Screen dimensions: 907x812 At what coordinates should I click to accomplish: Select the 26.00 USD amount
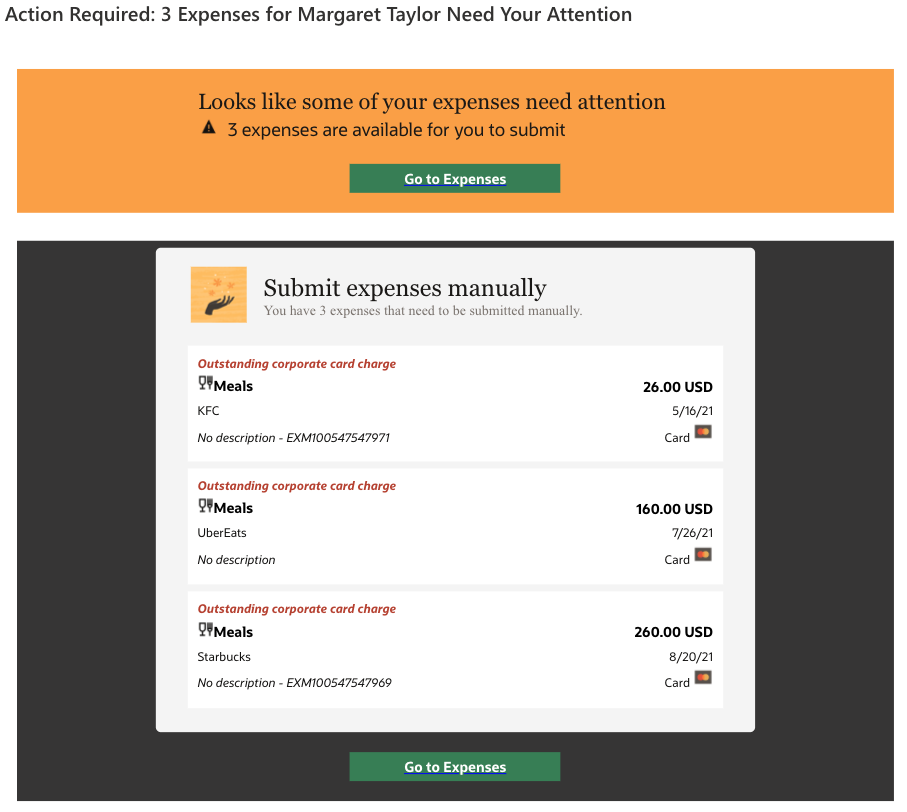pyautogui.click(x=677, y=387)
